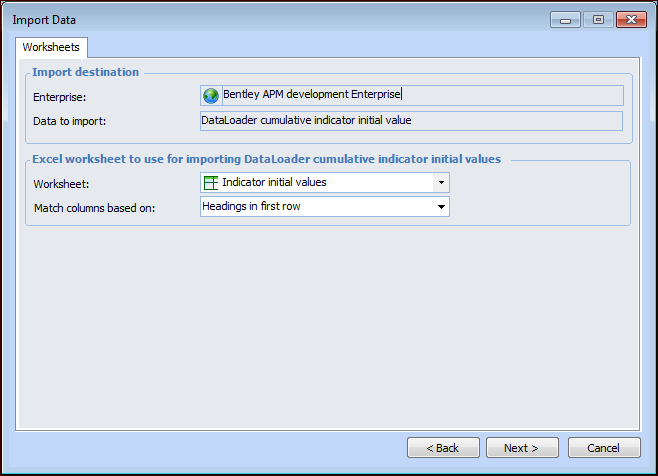Go back with the Back button
658x476 pixels.
click(443, 448)
